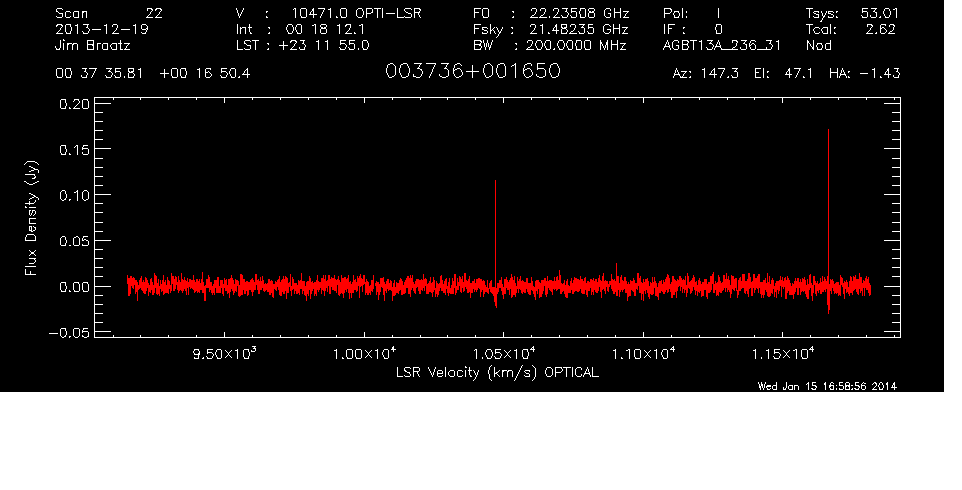Click x-axis tick label 9.50×10³
This screenshot has width=962, height=490.
pyautogui.click(x=225, y=353)
